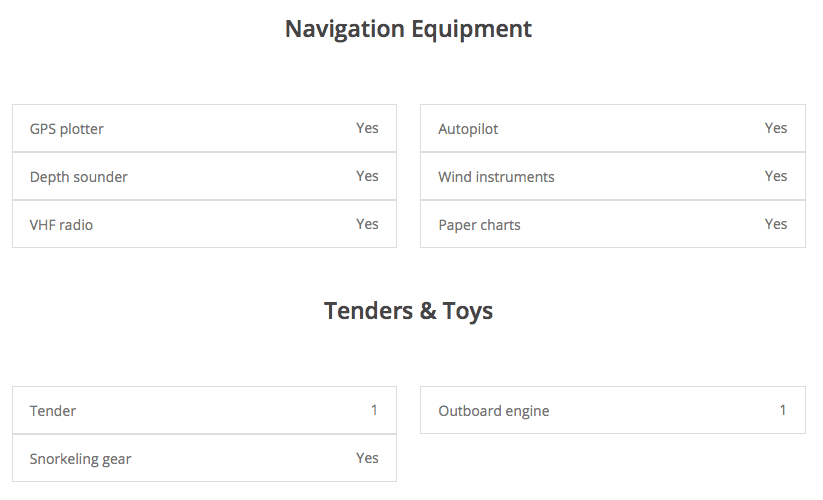Click the Snorkeling gear label
The height and width of the screenshot is (500, 823).
click(80, 459)
